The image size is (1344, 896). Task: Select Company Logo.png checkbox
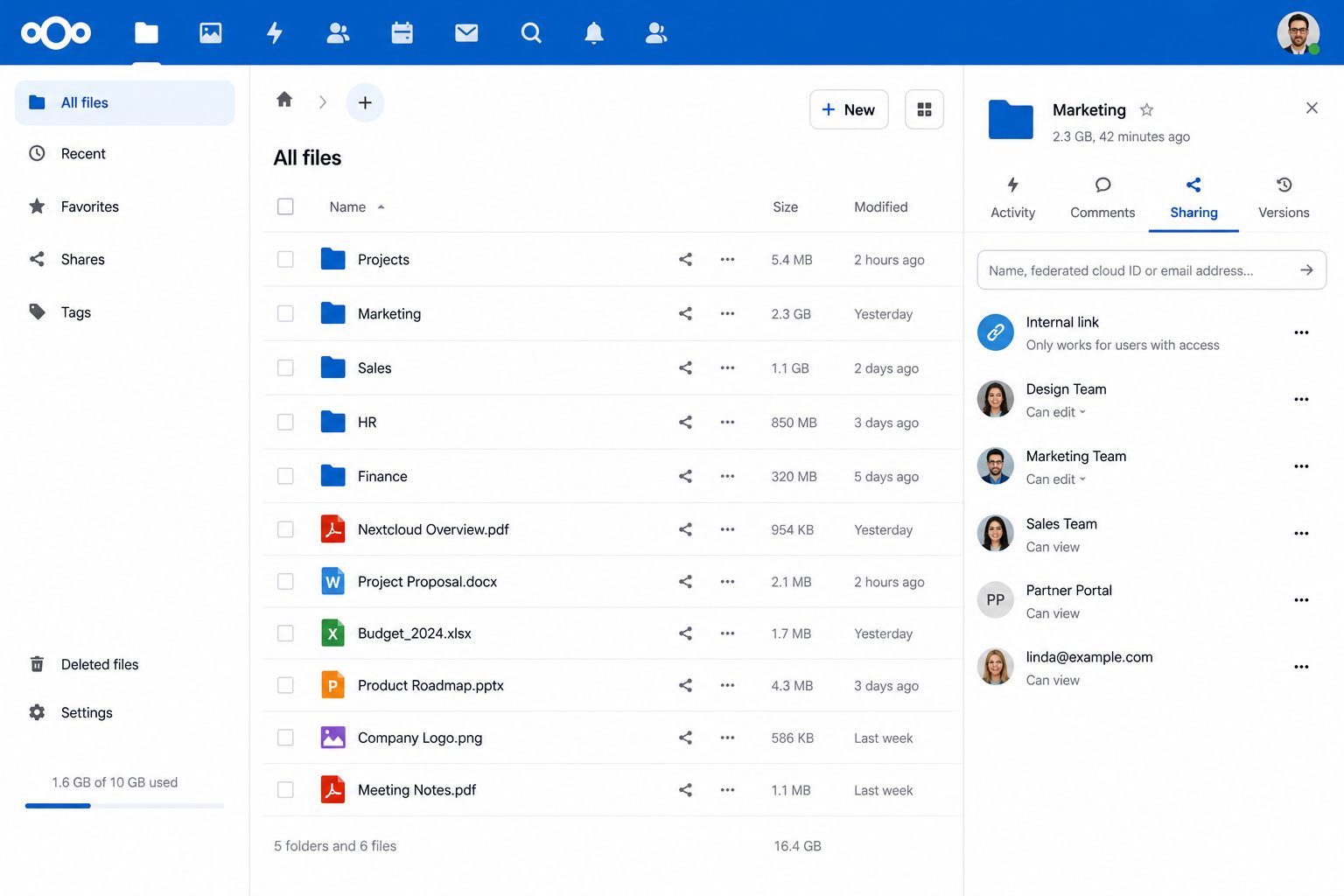(285, 738)
